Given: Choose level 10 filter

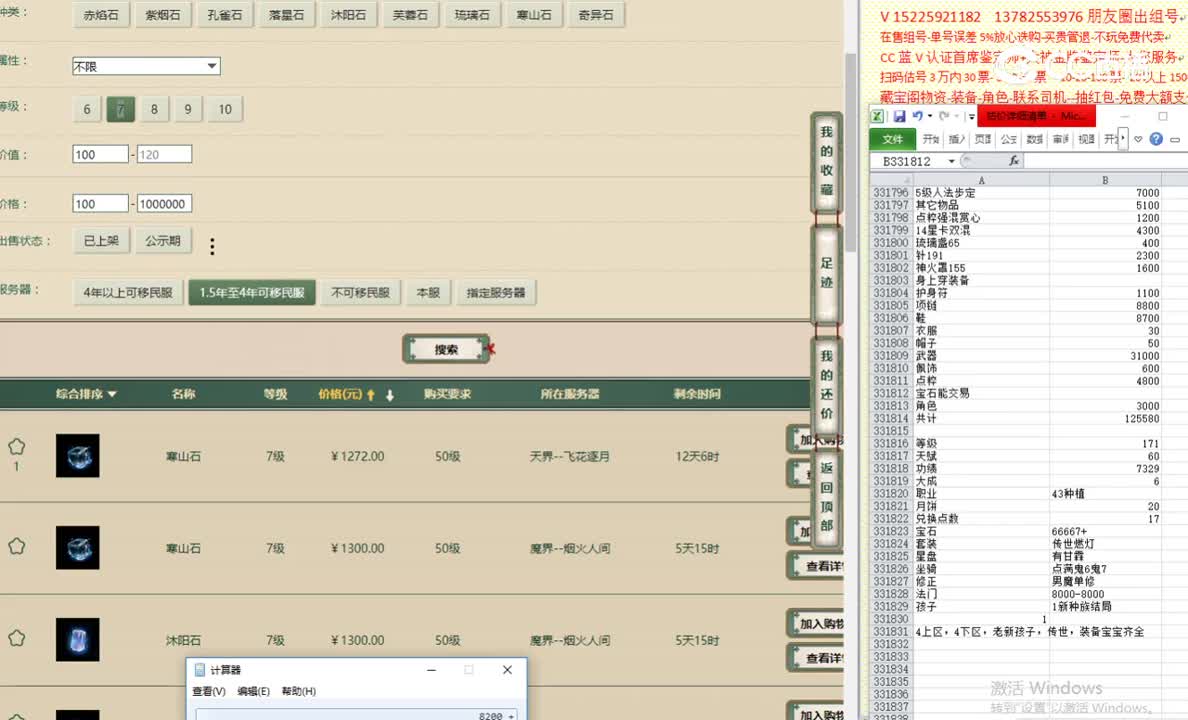Looking at the screenshot, I should (225, 109).
